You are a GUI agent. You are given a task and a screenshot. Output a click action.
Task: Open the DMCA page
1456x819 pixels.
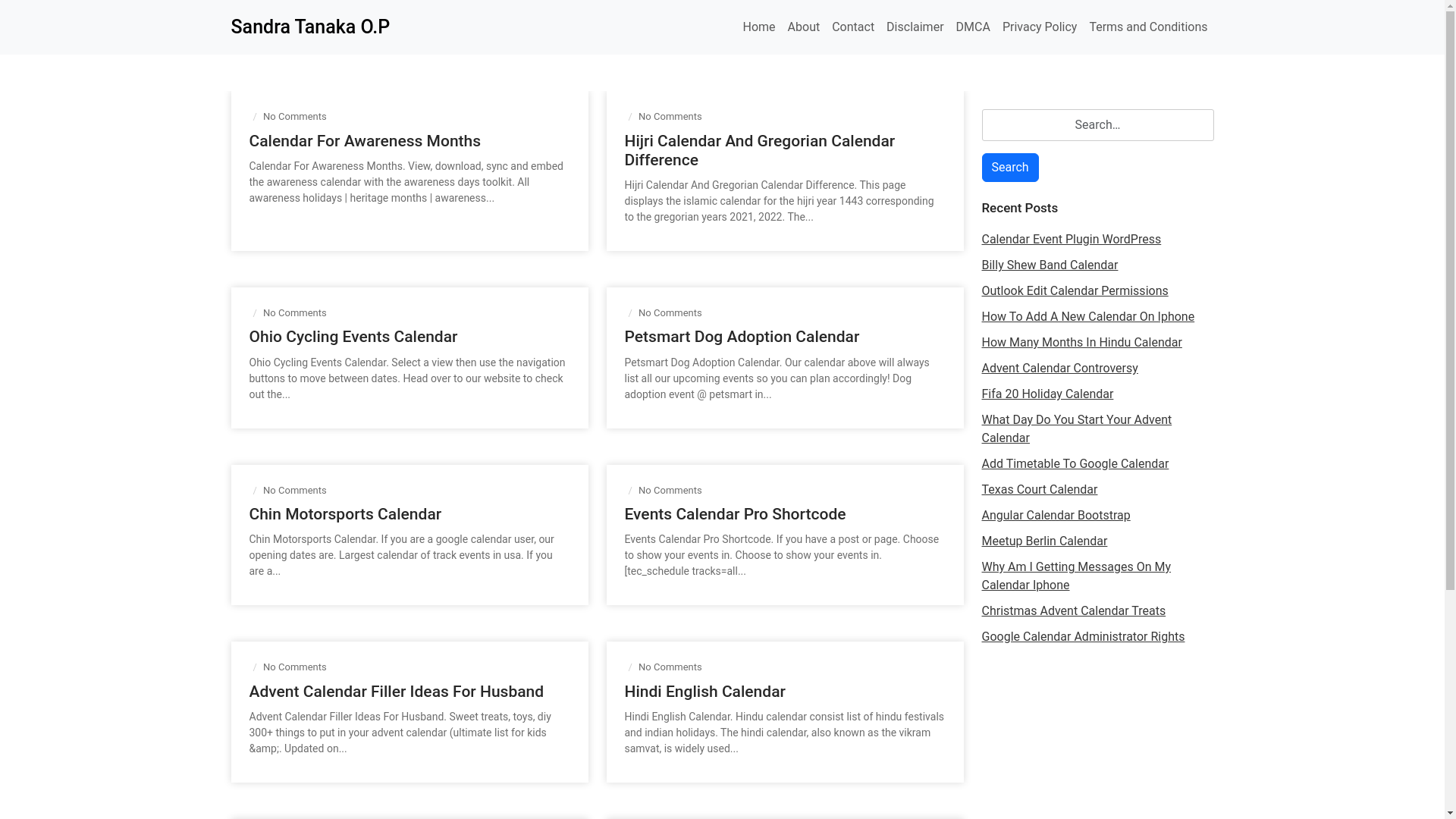(x=972, y=27)
